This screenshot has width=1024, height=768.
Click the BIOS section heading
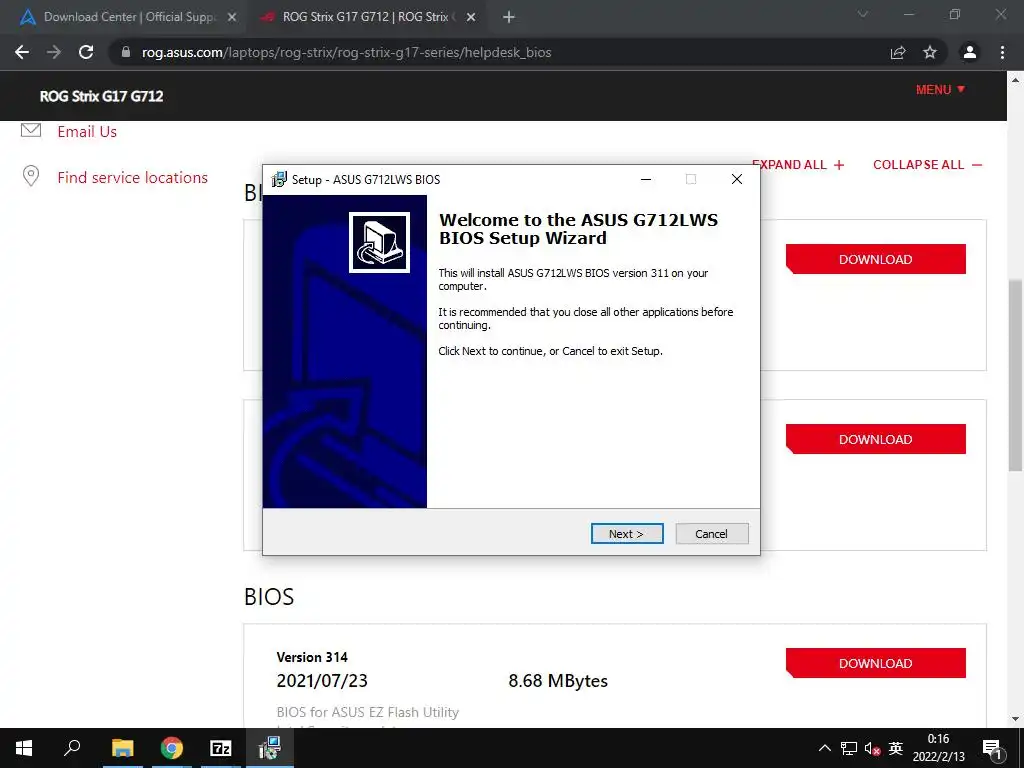269,596
